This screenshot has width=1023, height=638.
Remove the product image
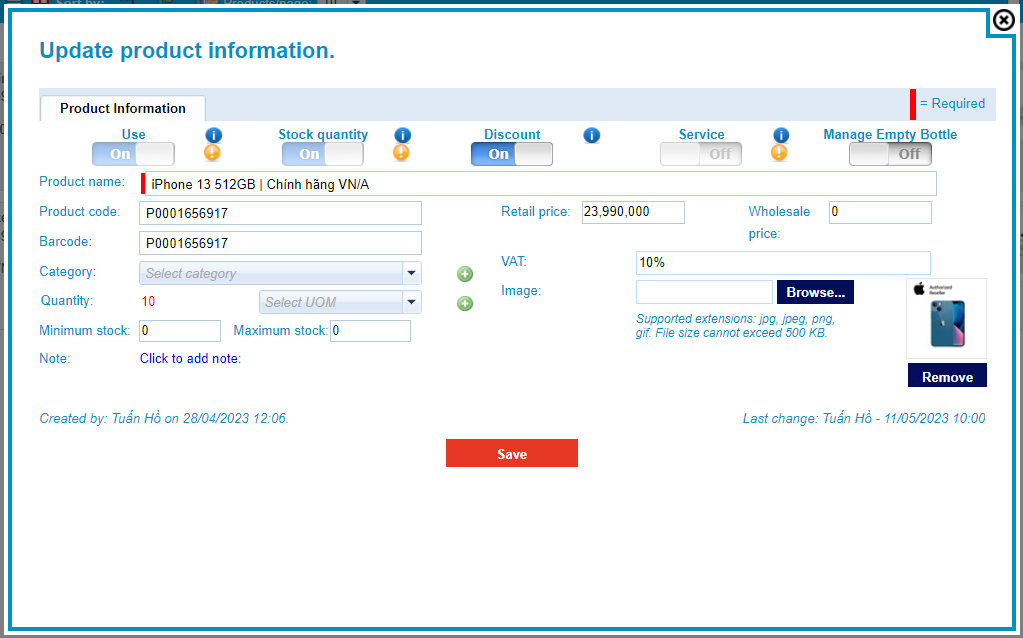[947, 377]
